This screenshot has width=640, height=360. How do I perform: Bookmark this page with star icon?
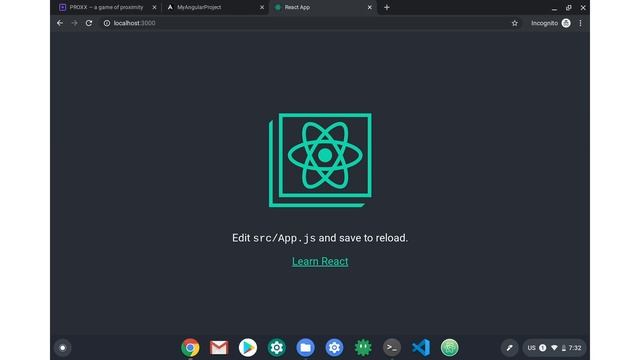pos(515,23)
